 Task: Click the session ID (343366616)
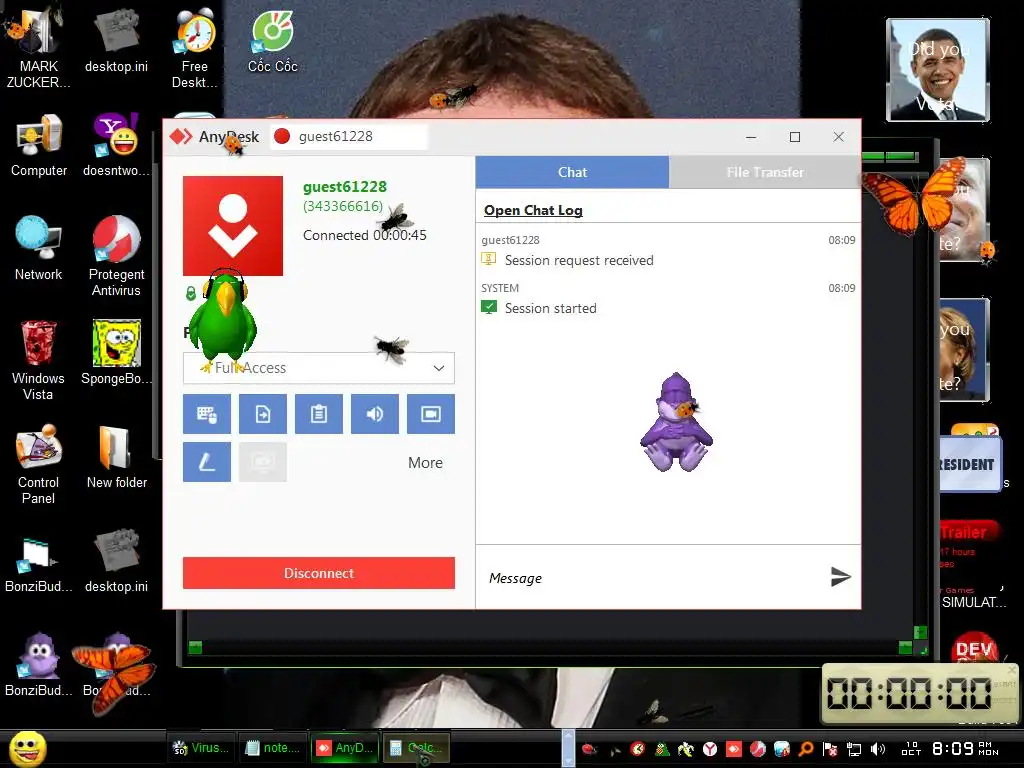coord(343,206)
